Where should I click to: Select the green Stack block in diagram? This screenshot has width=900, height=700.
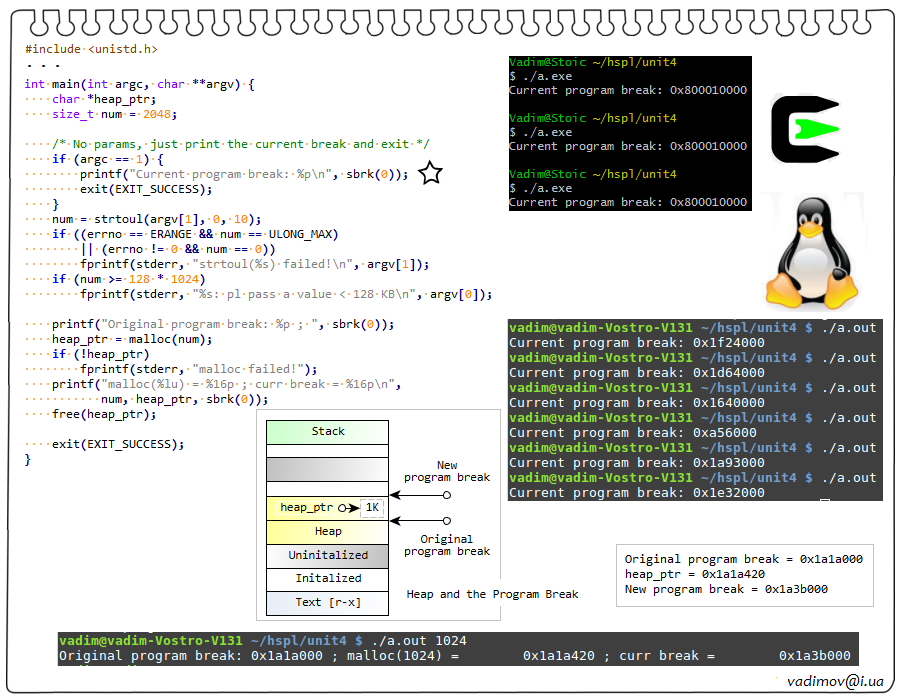point(327,432)
